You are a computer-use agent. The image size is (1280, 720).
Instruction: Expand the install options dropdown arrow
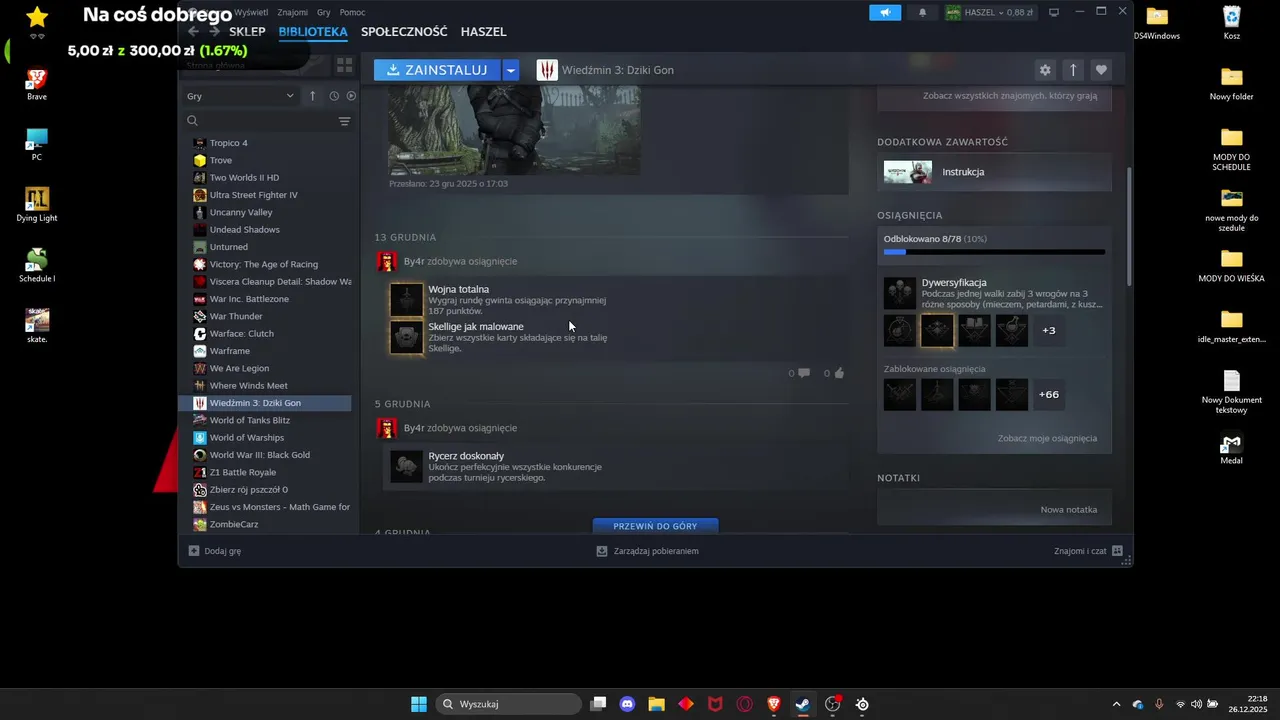tap(511, 70)
